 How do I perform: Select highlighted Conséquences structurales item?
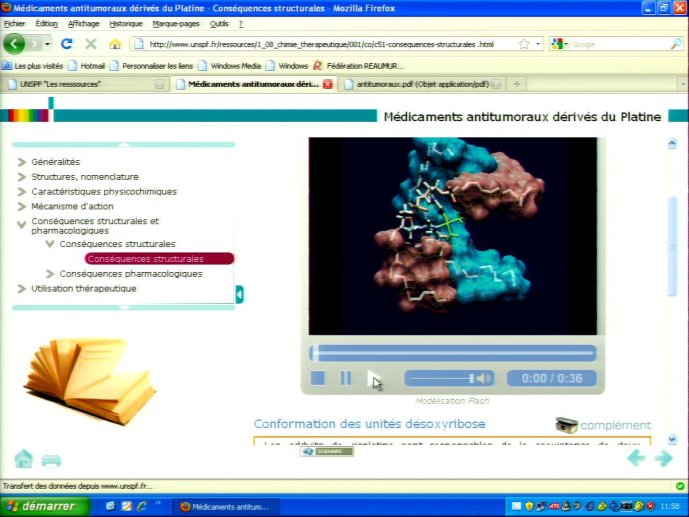[159, 259]
